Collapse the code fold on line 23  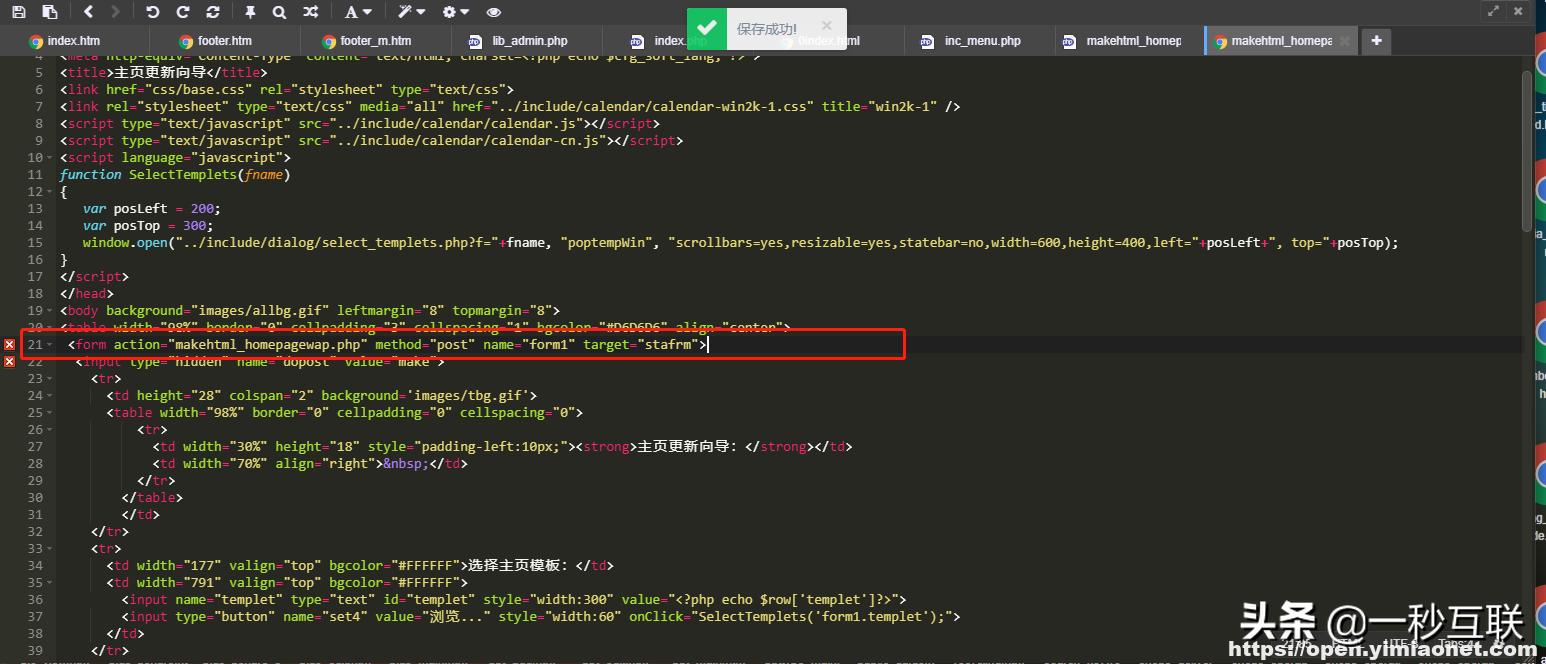click(50, 379)
